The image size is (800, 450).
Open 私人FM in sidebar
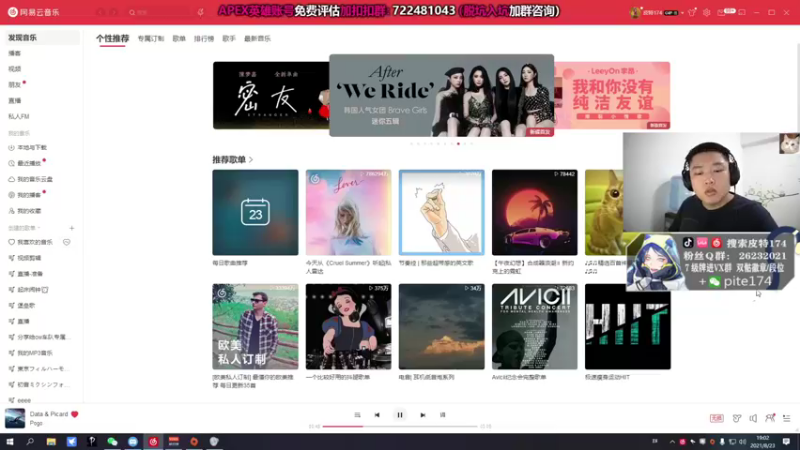point(18,116)
